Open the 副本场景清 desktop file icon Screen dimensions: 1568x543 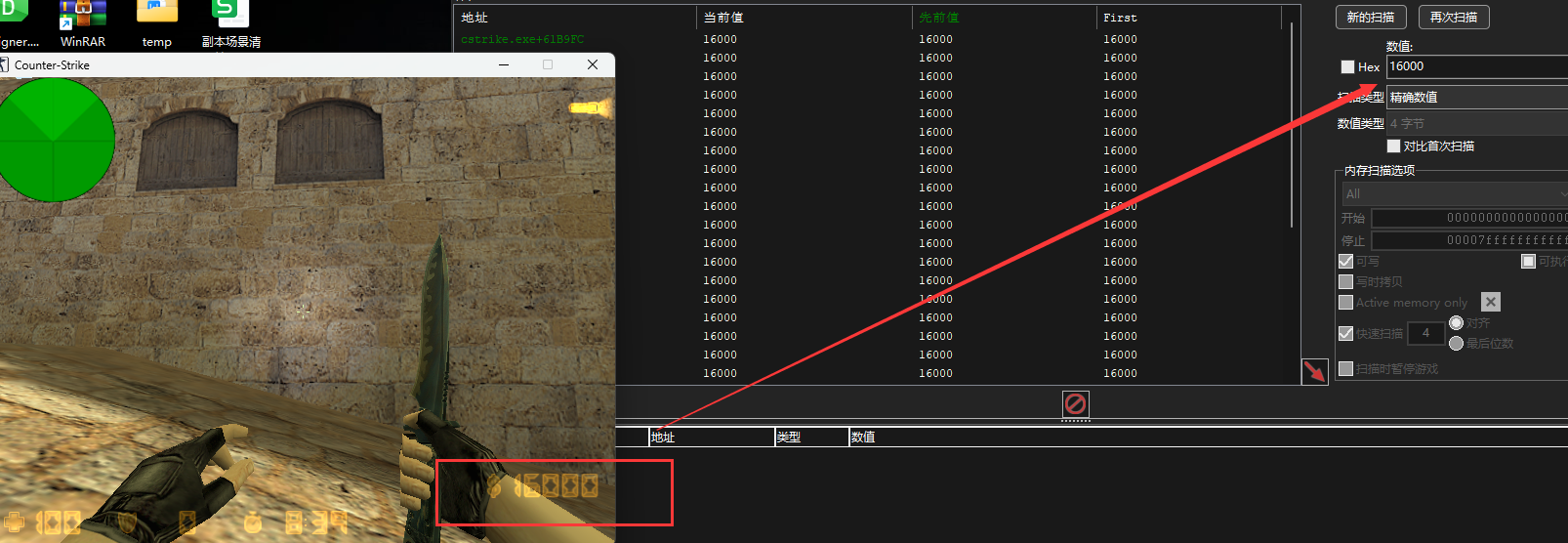[x=231, y=23]
